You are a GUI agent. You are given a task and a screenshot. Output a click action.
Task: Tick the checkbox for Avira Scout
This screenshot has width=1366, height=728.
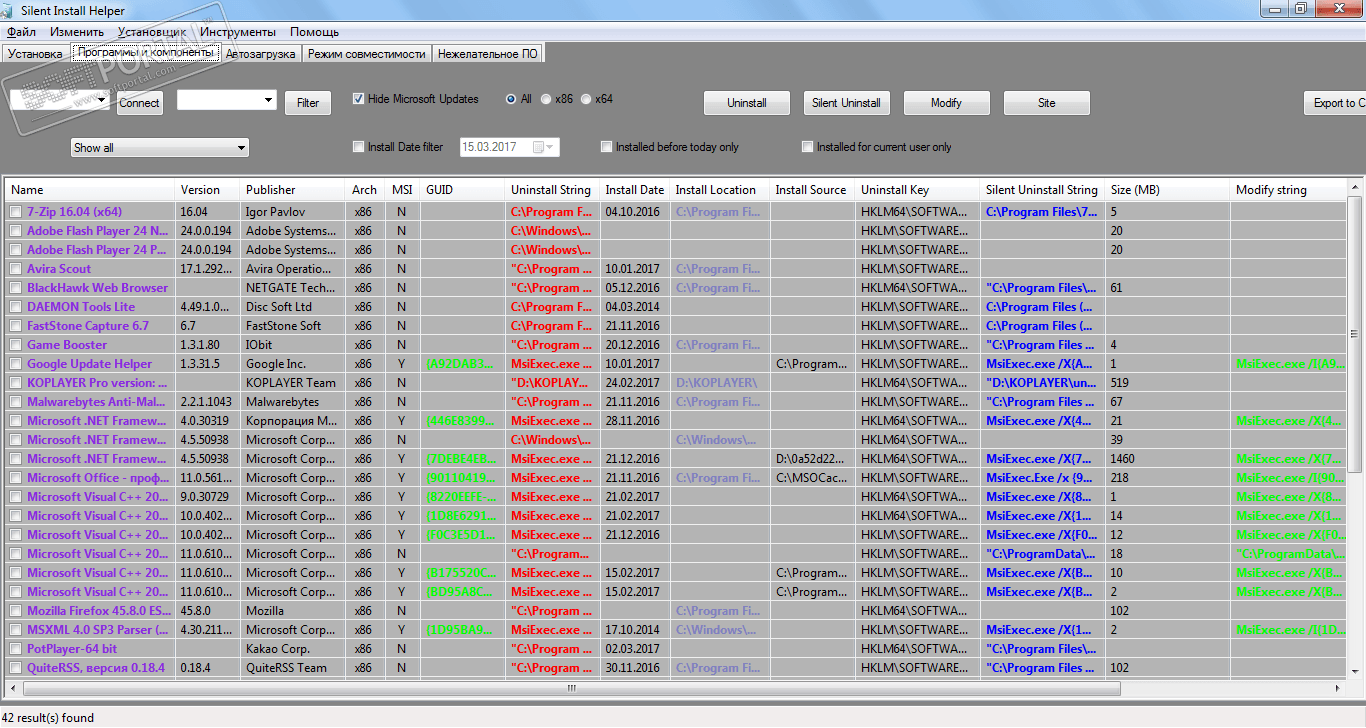(16, 269)
